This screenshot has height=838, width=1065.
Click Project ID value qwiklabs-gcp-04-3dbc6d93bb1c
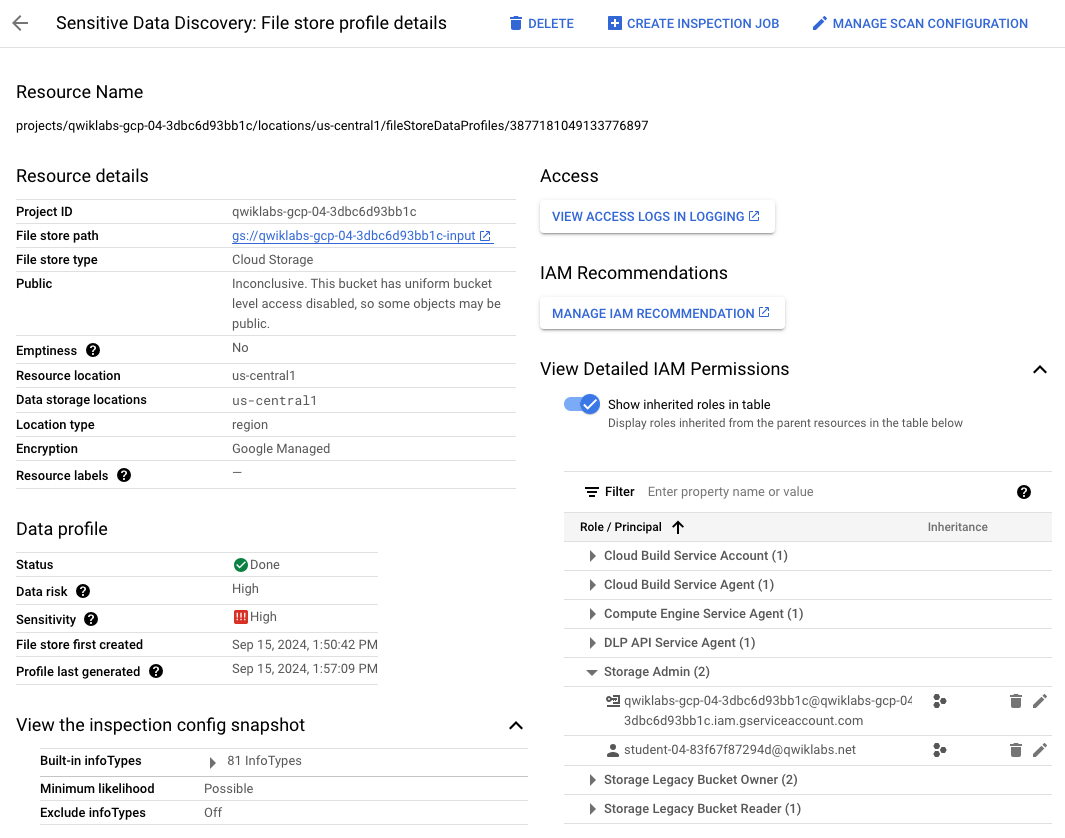point(324,212)
